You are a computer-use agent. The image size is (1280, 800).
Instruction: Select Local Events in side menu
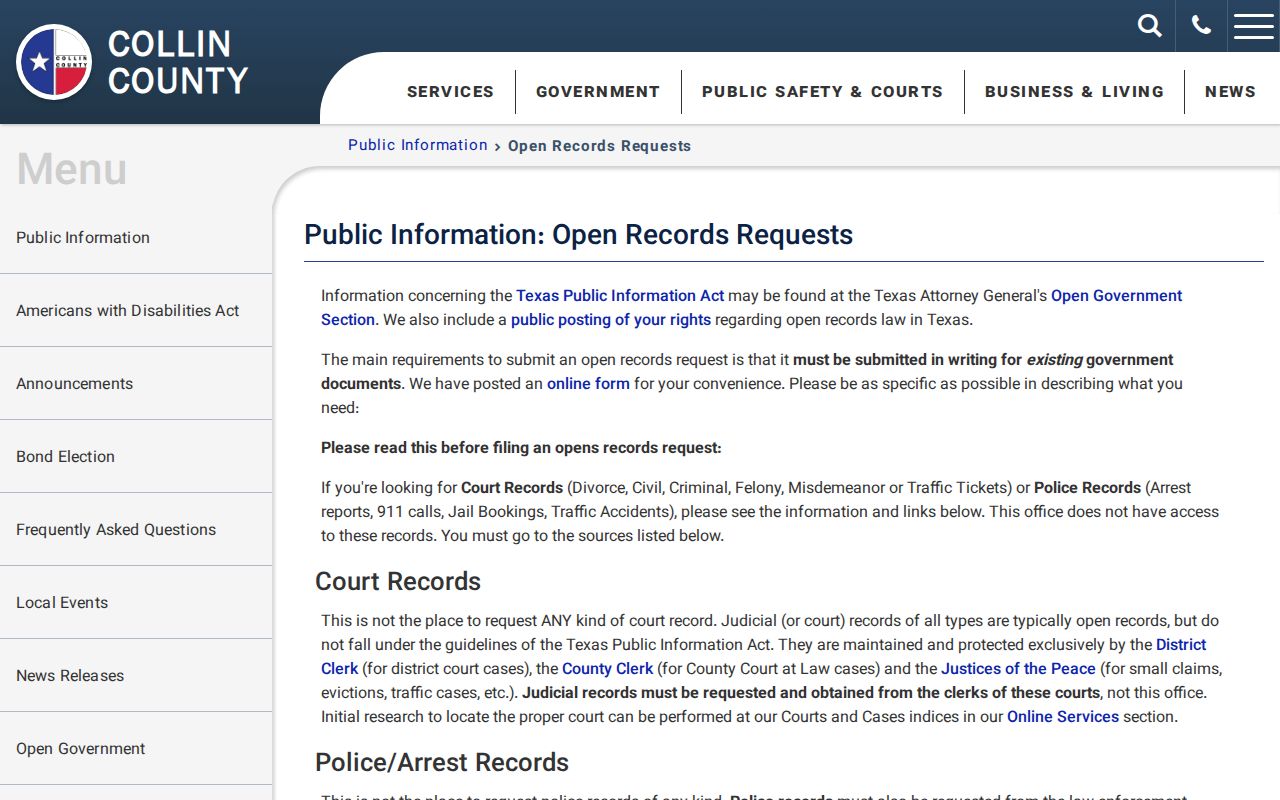point(136,602)
